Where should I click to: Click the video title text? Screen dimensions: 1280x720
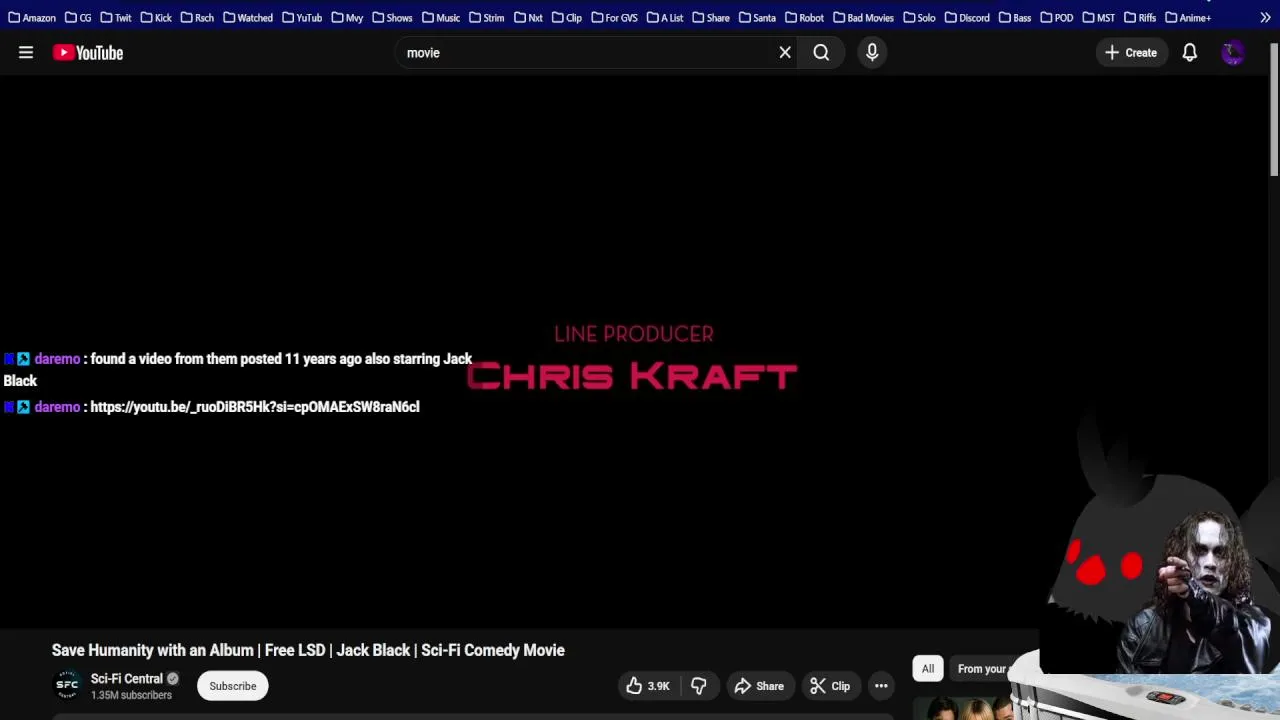coord(308,650)
